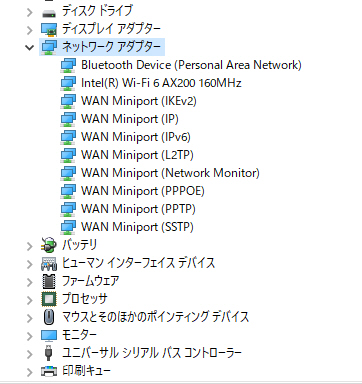Screen dimensions: 362x384
Task: Select ユニバーサル シリアル バス コントローラー label
Action: [152, 353]
